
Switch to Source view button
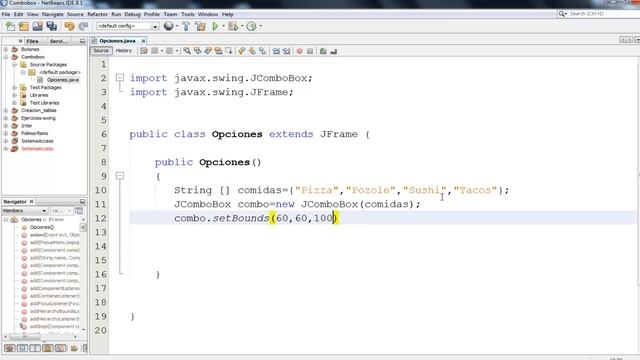(101, 51)
